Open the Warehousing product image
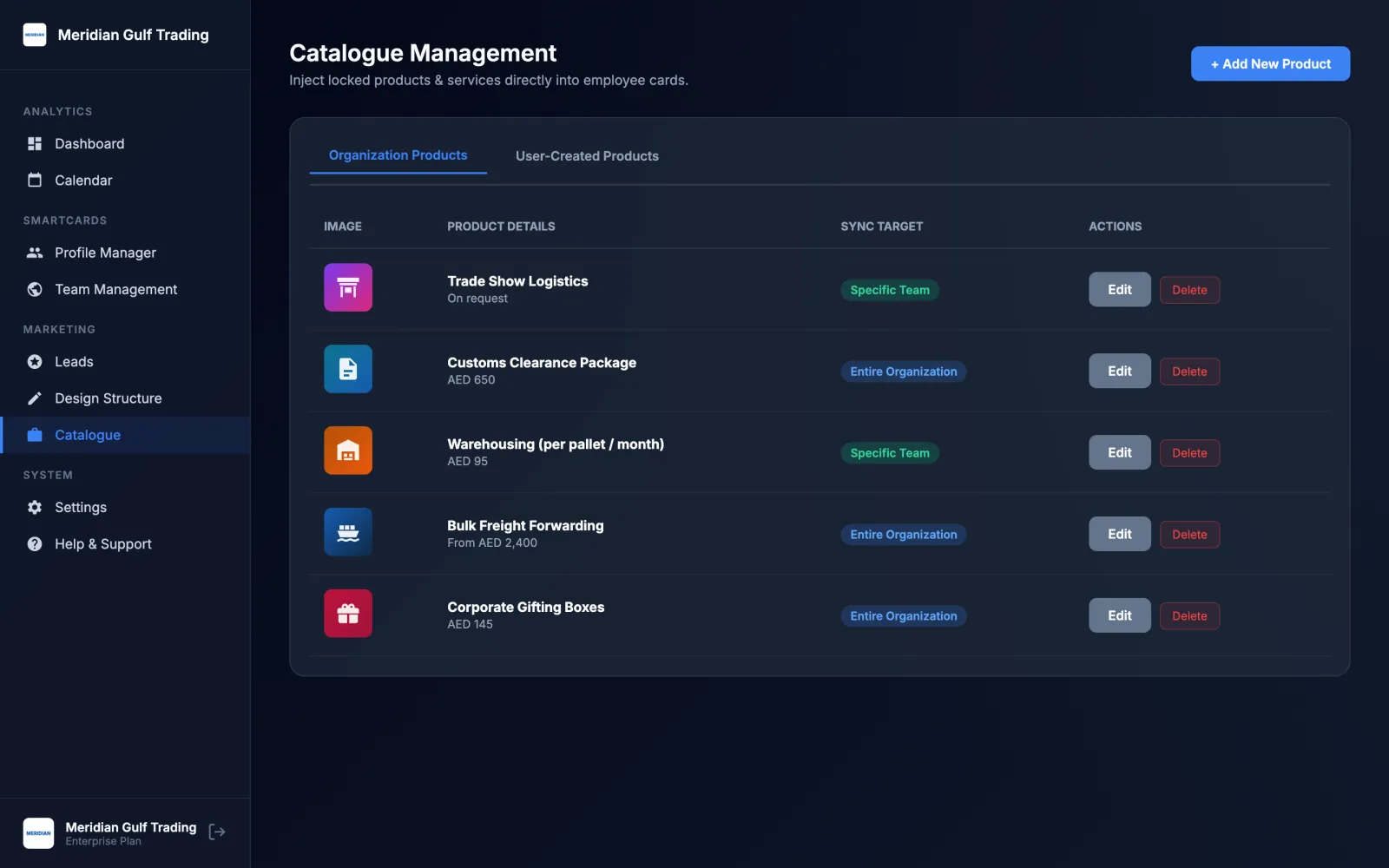This screenshot has width=1389, height=868. 348,451
